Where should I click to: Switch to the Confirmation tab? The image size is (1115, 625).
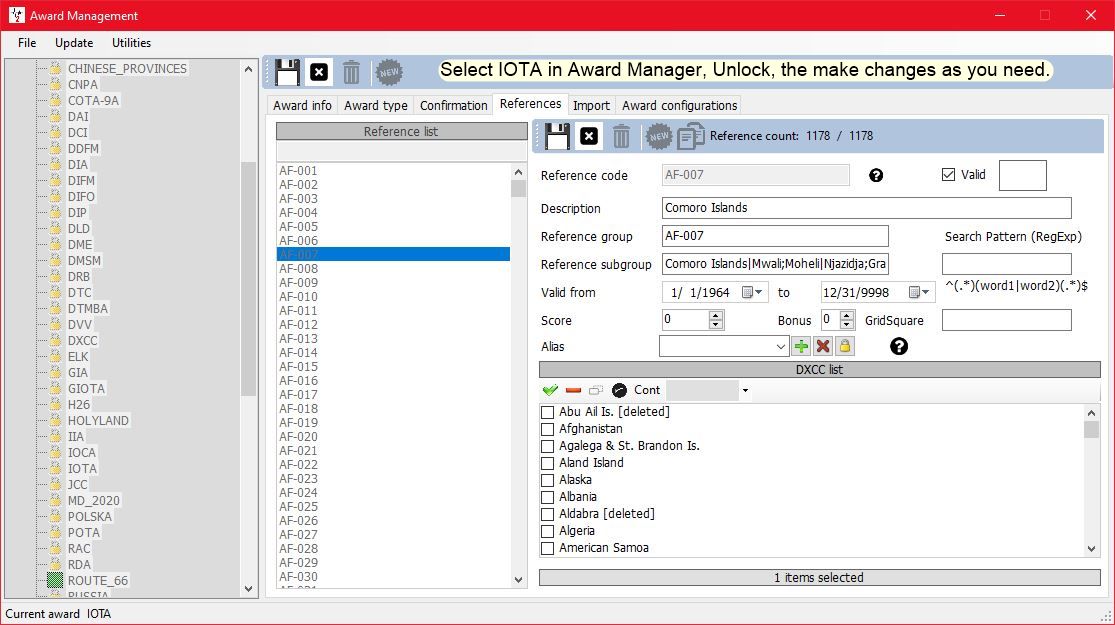tap(454, 105)
